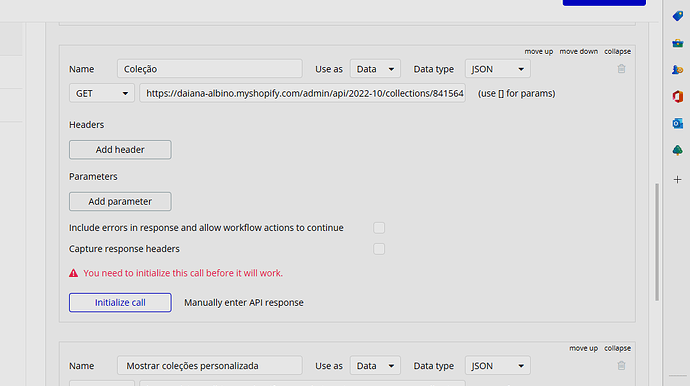The height and width of the screenshot is (386, 690).
Task: Move the Coleção call down
Action: coord(579,51)
